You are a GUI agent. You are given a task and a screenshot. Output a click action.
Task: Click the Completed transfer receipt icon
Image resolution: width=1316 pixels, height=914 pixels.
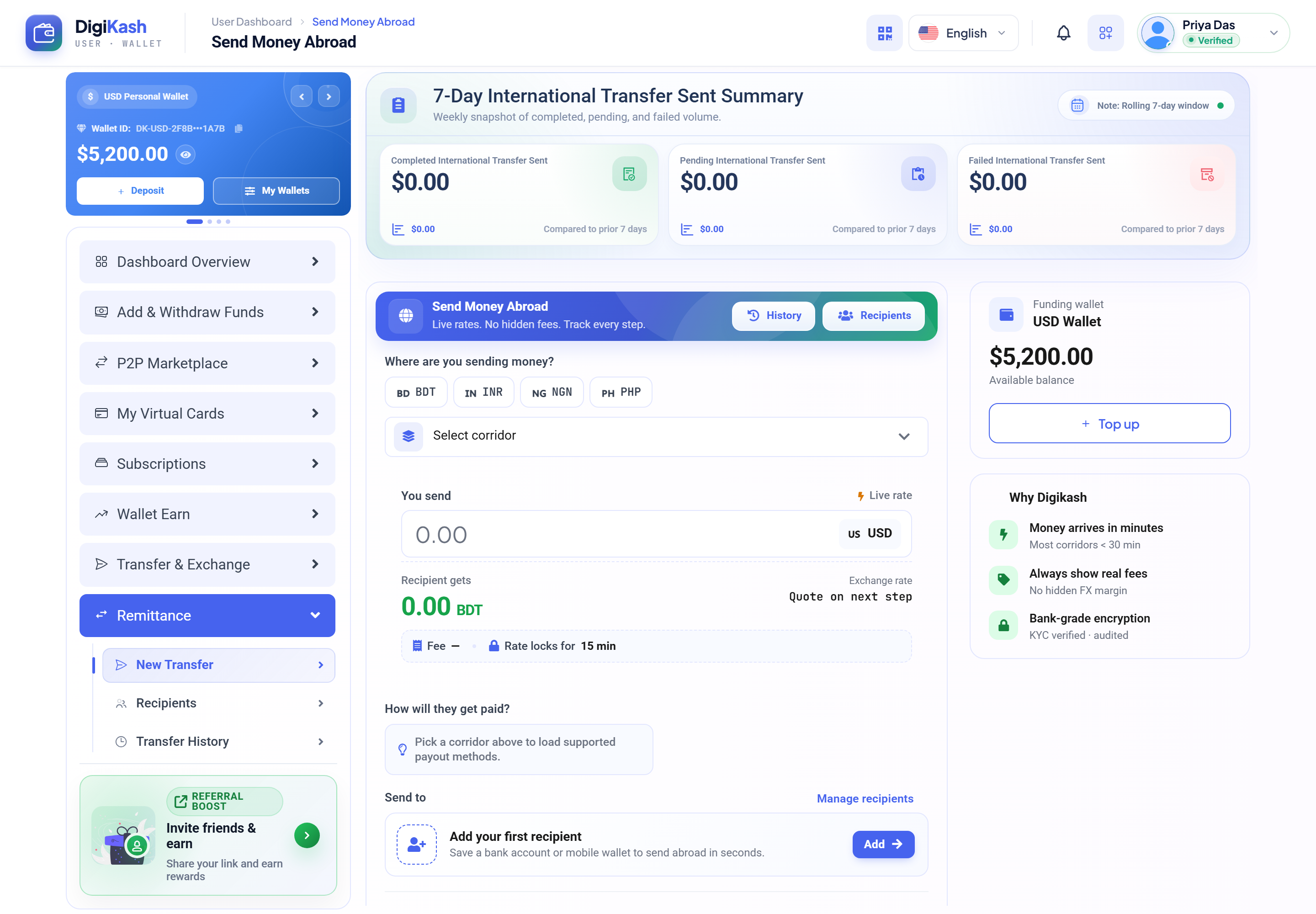[629, 174]
